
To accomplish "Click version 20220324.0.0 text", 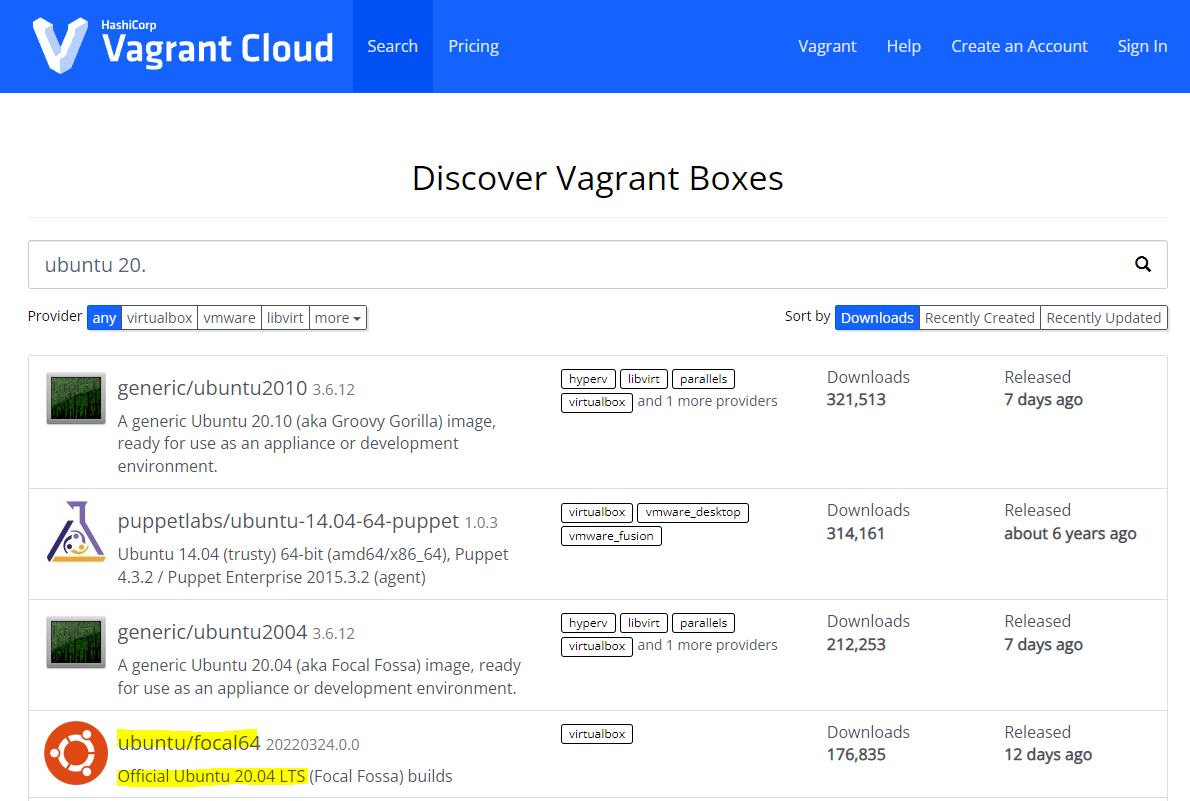I will pyautogui.click(x=313, y=745).
